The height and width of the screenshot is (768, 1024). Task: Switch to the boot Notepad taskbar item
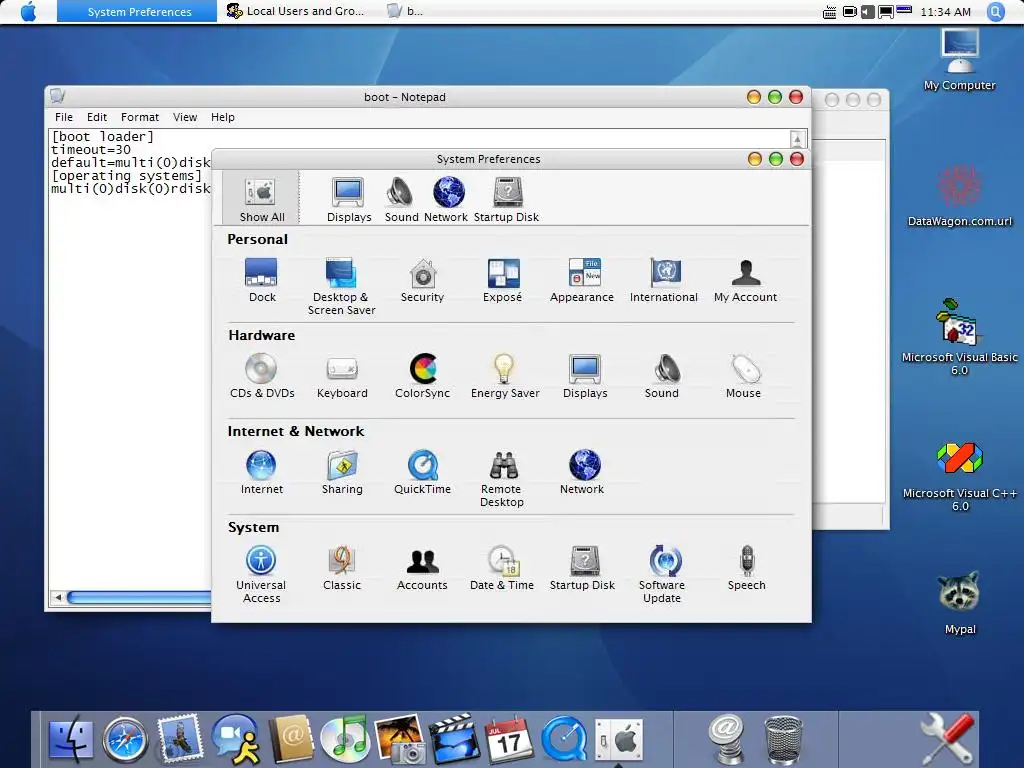405,11
